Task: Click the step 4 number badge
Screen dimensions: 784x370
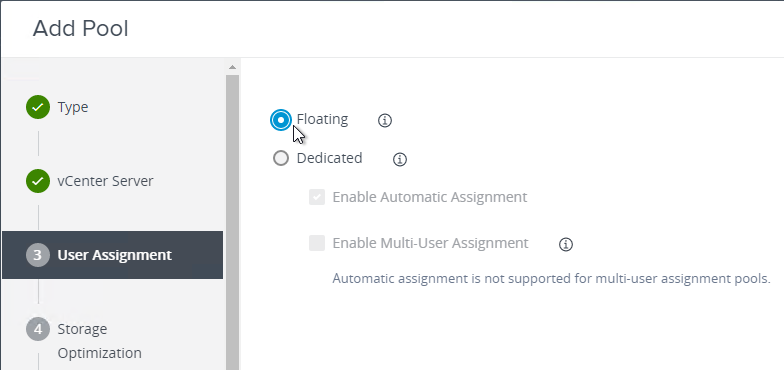Action: click(x=38, y=329)
